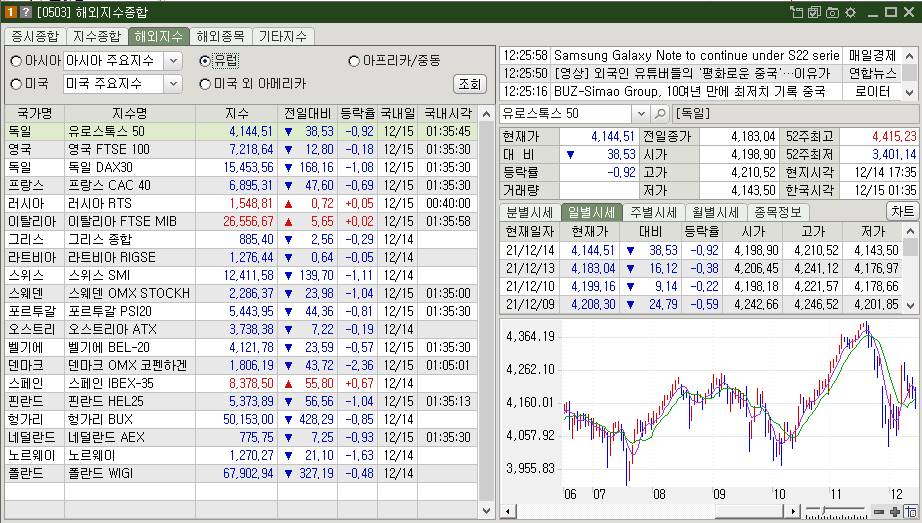
Task: Select the 아프리카/중동 radio button
Action: [x=354, y=61]
